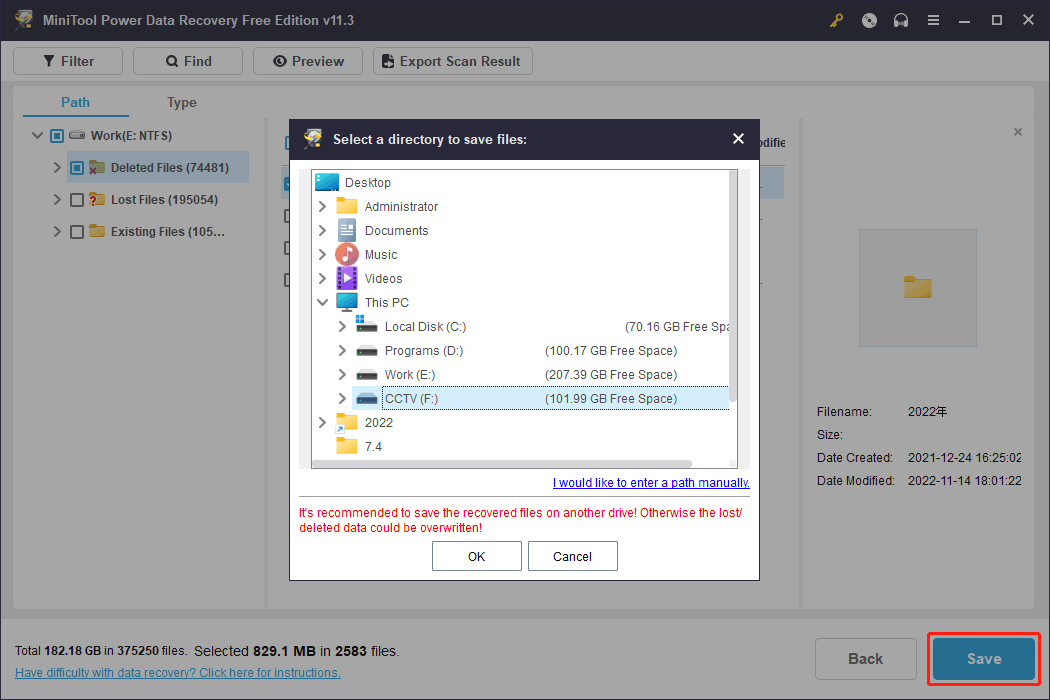
Task: Click the 2022 shortcut folder icon
Action: pos(346,423)
